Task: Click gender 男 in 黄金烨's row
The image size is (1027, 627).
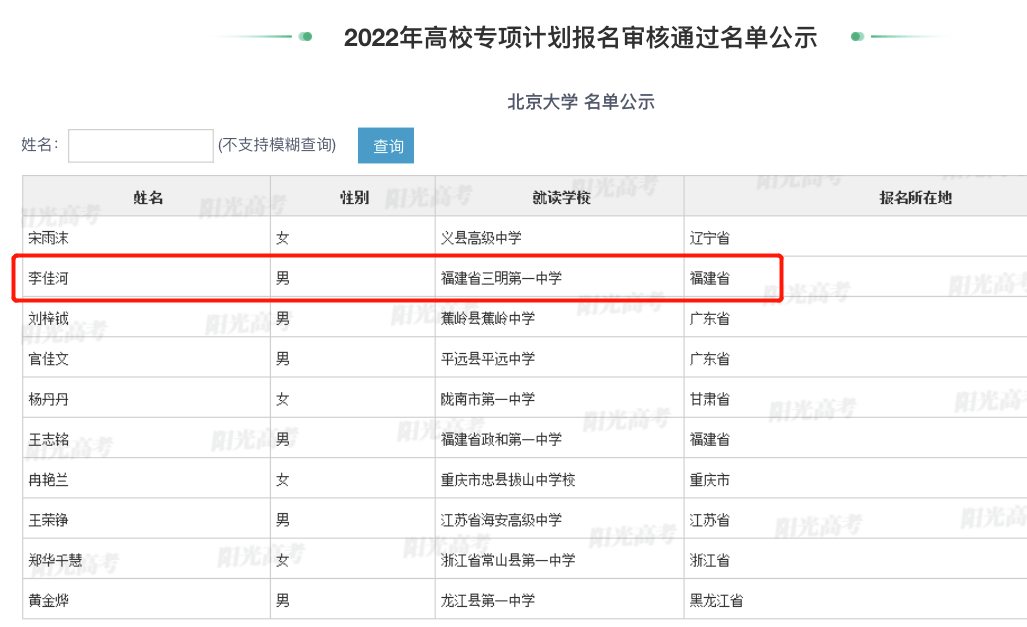Action: point(282,601)
